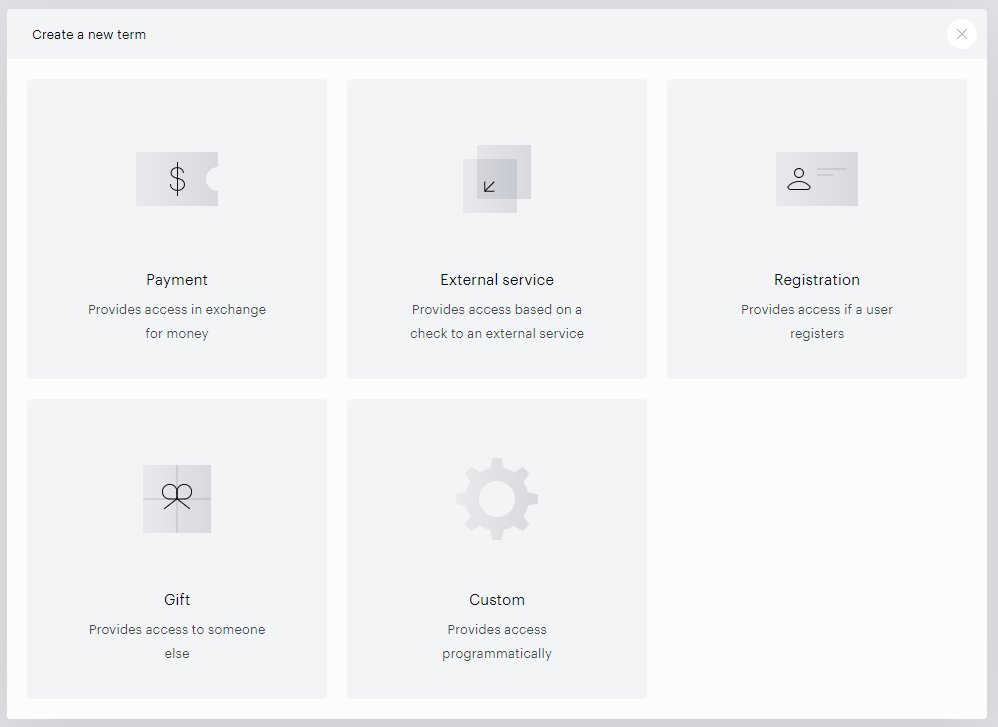The width and height of the screenshot is (998, 727).
Task: Pick the Registration term title
Action: [817, 279]
